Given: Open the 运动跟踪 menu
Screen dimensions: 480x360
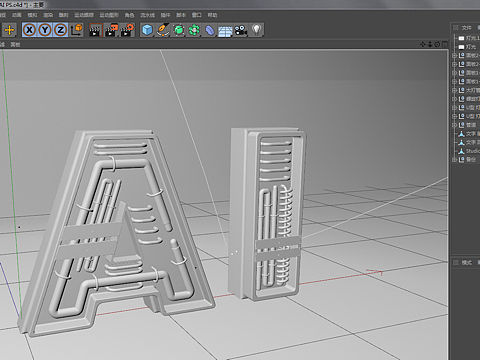Looking at the screenshot, I should (x=84, y=15).
